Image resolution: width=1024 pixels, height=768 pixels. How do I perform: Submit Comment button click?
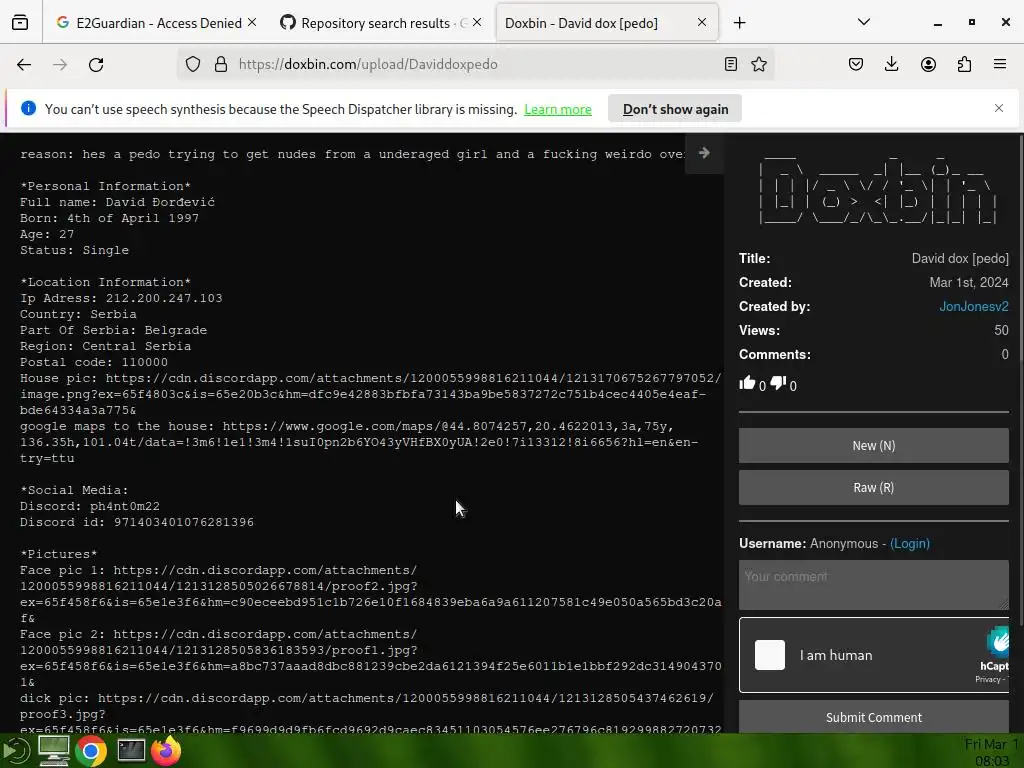[x=873, y=717]
